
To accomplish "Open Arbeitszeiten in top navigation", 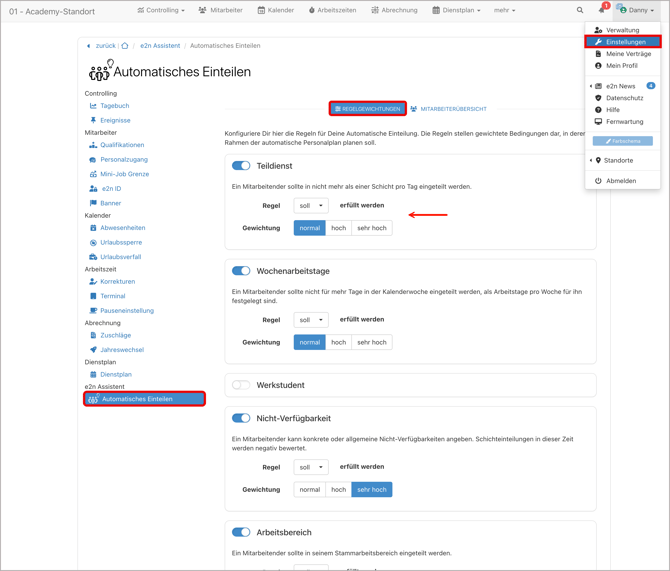I will 332,10.
